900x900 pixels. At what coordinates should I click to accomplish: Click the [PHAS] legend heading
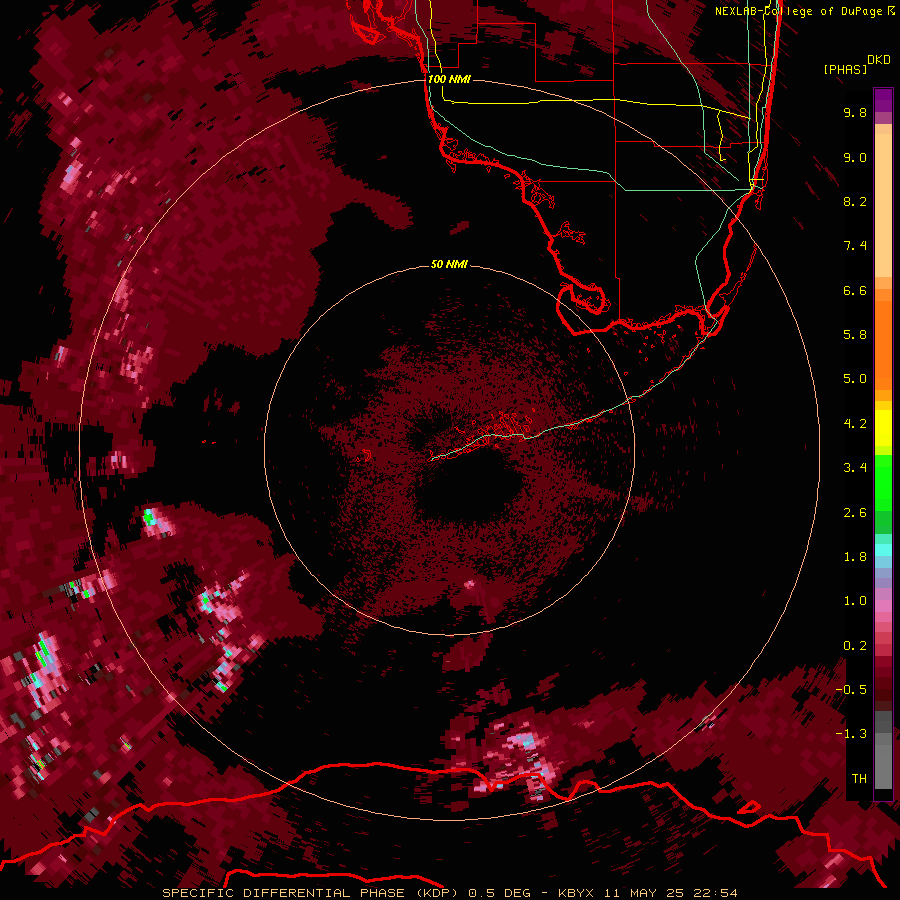click(x=845, y=69)
